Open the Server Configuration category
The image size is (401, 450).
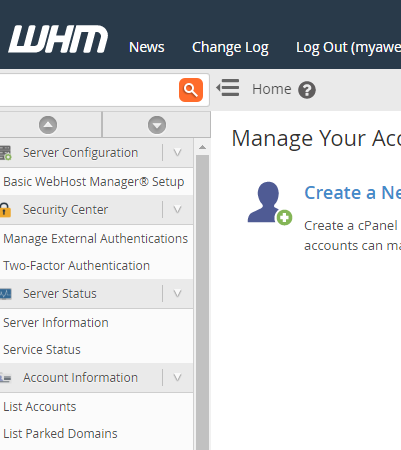[x=80, y=153]
